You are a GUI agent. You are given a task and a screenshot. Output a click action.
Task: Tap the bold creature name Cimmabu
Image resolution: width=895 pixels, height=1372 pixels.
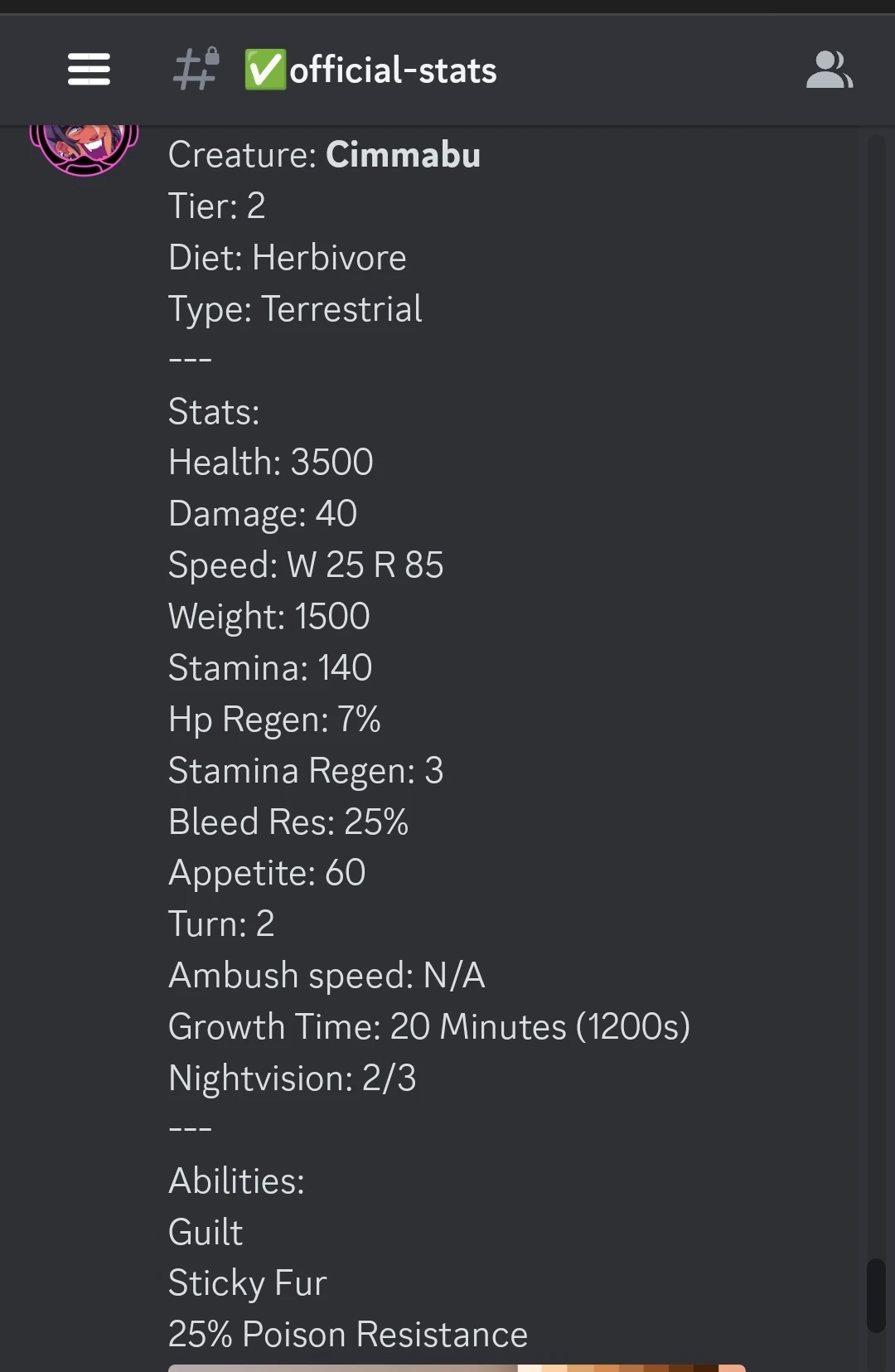click(403, 154)
